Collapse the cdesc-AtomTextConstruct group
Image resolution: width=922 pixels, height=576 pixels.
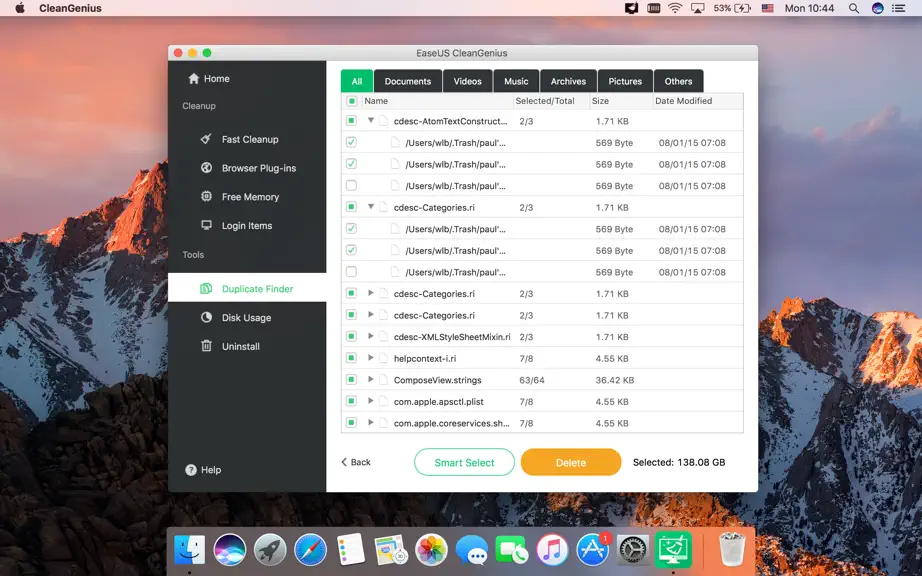(371, 120)
